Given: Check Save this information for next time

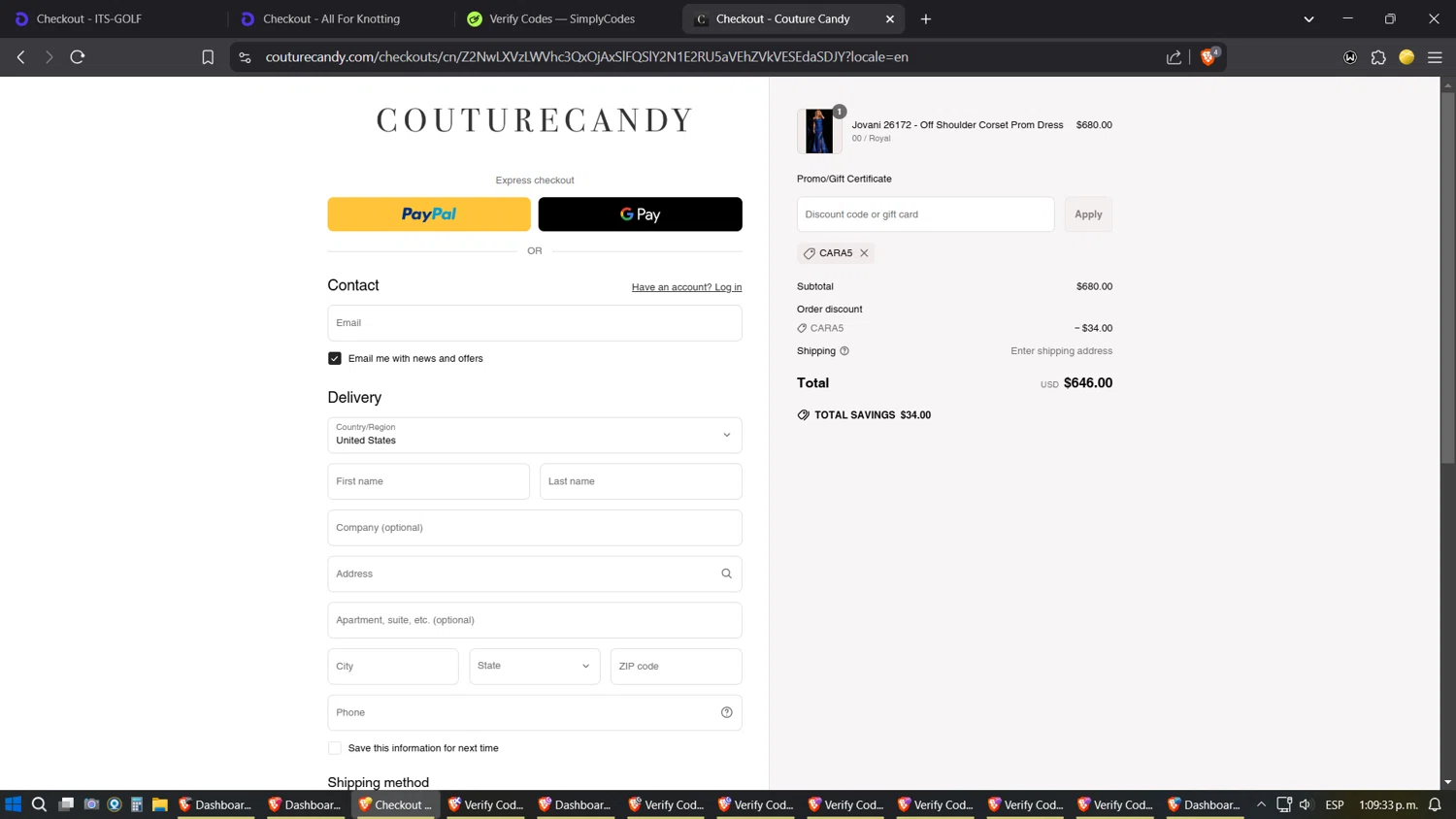Looking at the screenshot, I should (x=335, y=748).
